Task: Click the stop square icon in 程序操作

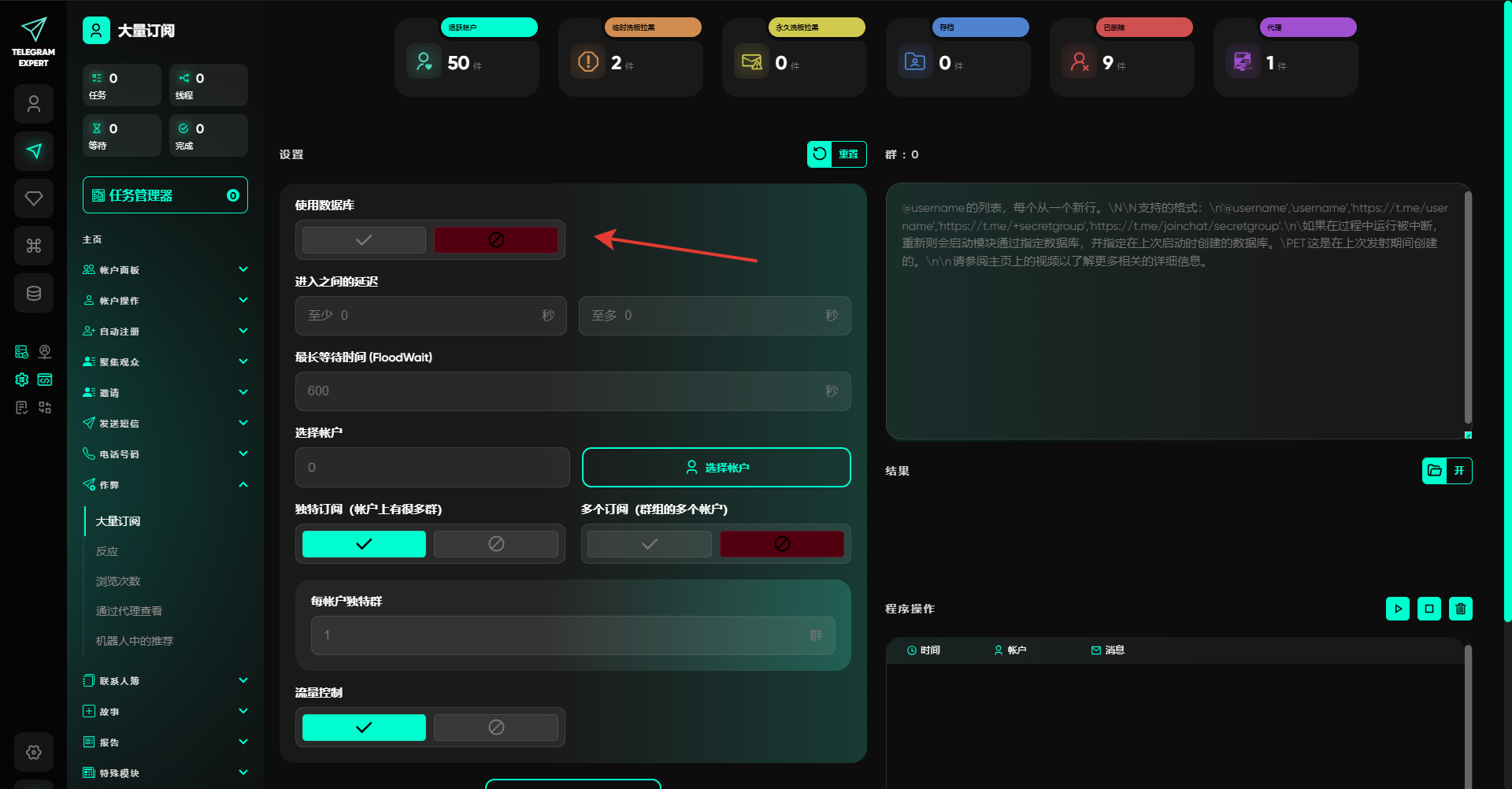Action: 1429,609
